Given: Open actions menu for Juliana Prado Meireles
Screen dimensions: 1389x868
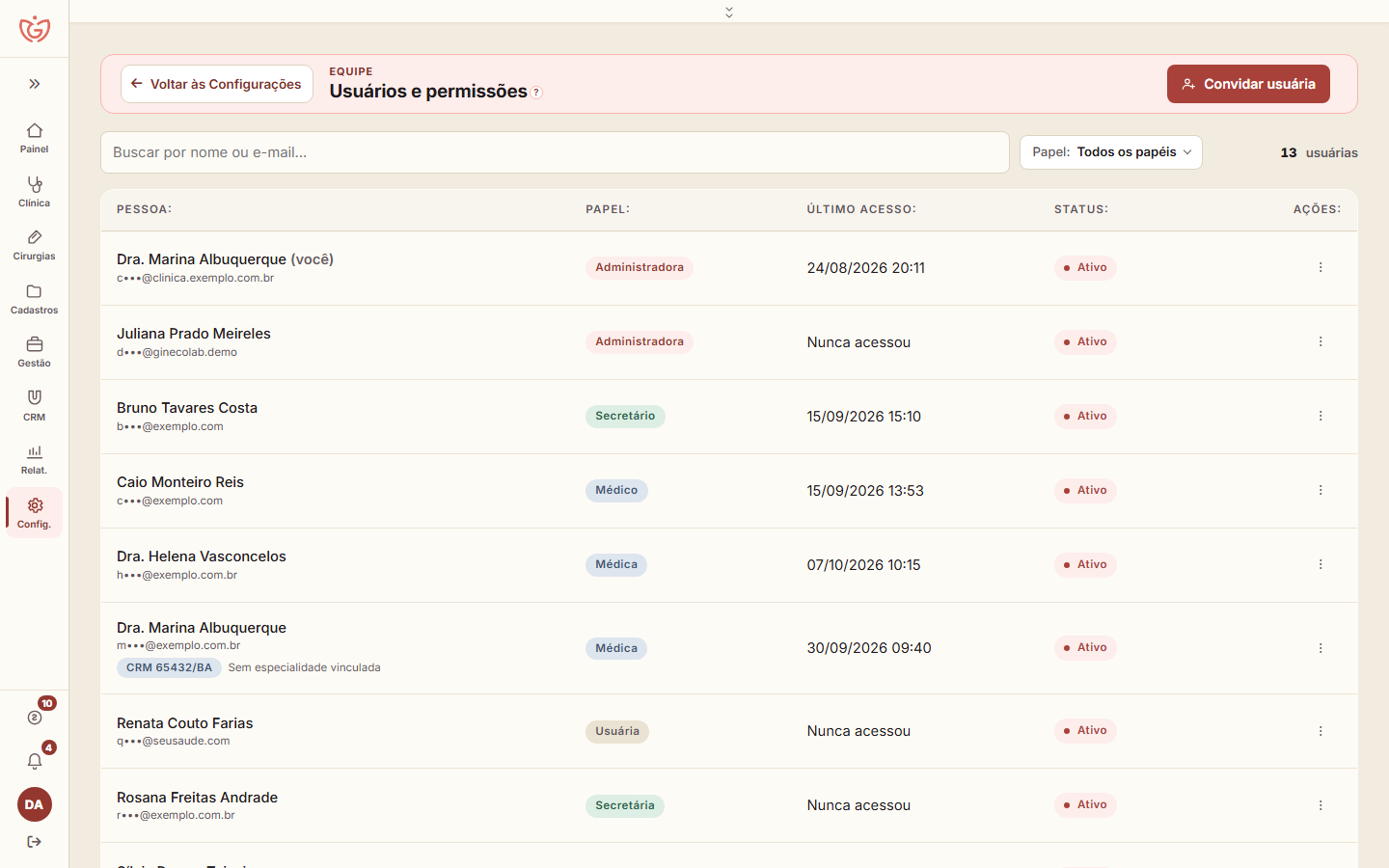Looking at the screenshot, I should pyautogui.click(x=1321, y=341).
